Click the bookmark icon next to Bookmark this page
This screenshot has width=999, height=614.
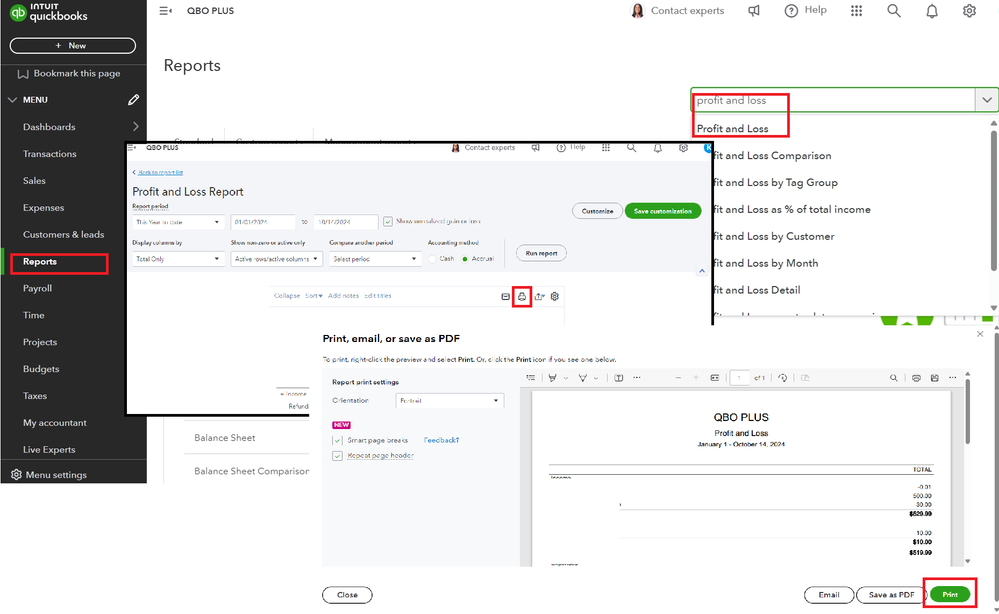coord(23,74)
